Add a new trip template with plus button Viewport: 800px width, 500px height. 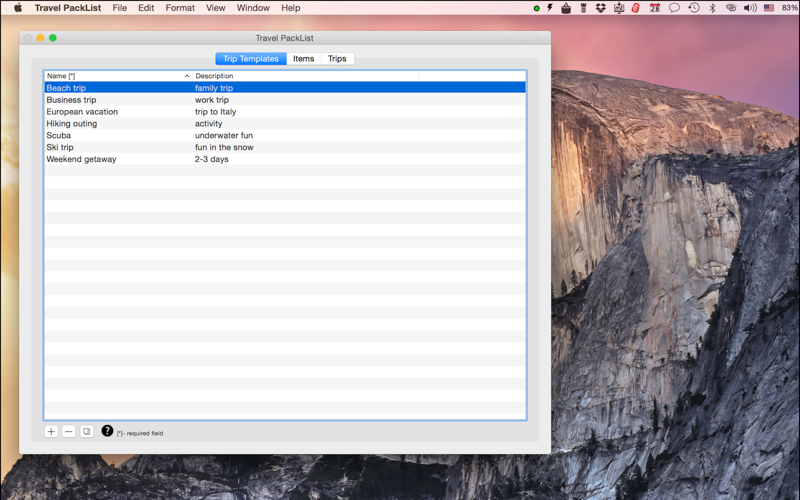point(51,432)
